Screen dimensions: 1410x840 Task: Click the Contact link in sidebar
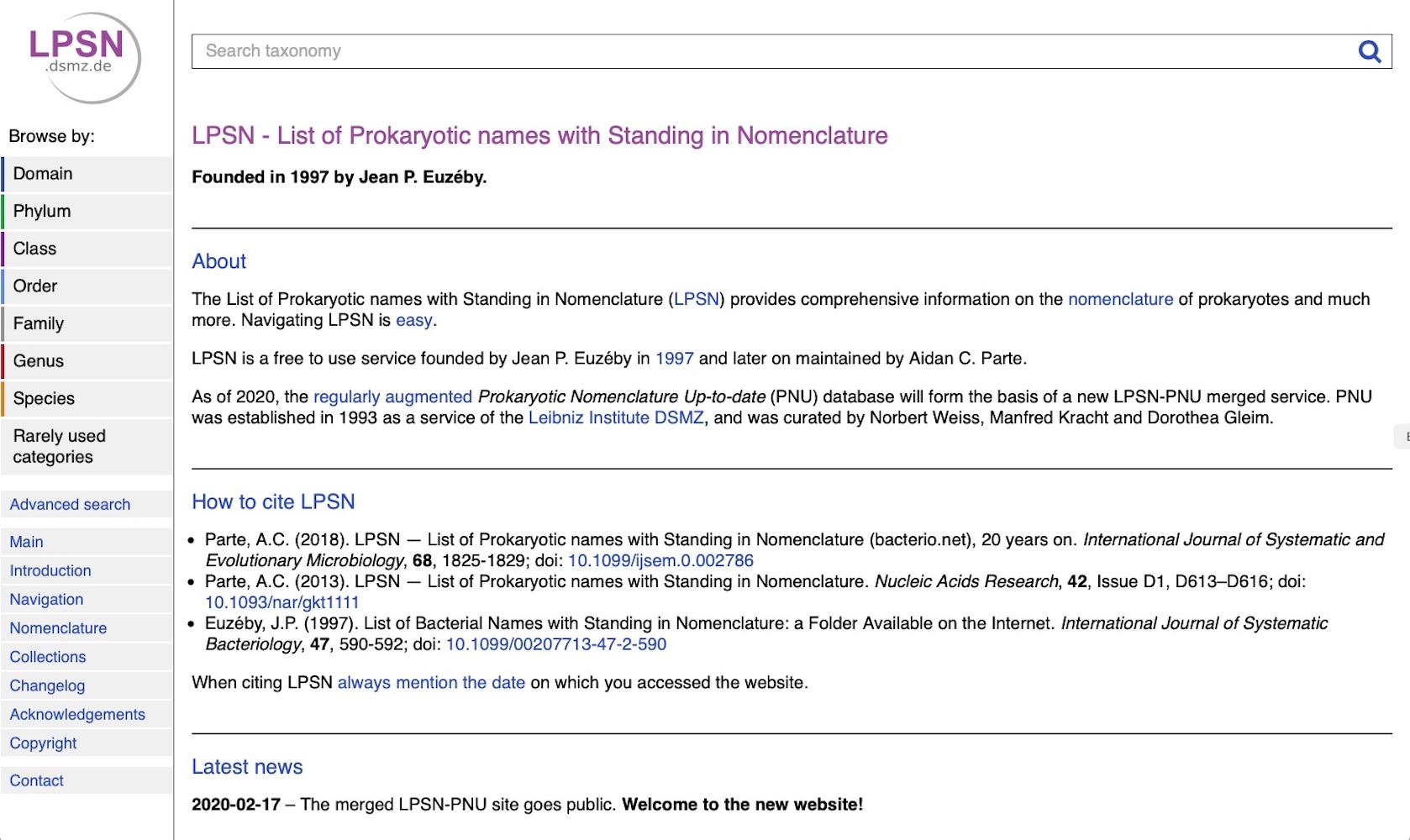click(x=37, y=781)
